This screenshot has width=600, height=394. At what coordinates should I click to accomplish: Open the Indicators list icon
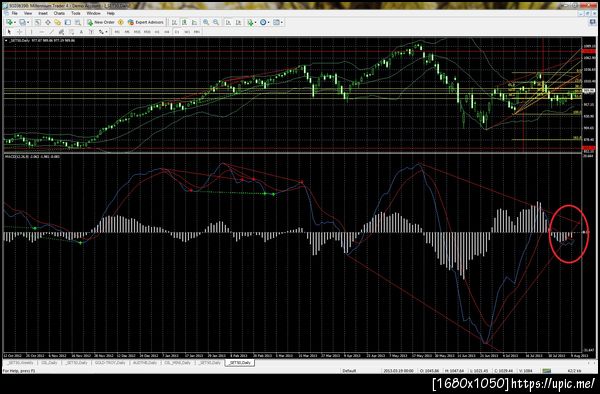[x=250, y=22]
